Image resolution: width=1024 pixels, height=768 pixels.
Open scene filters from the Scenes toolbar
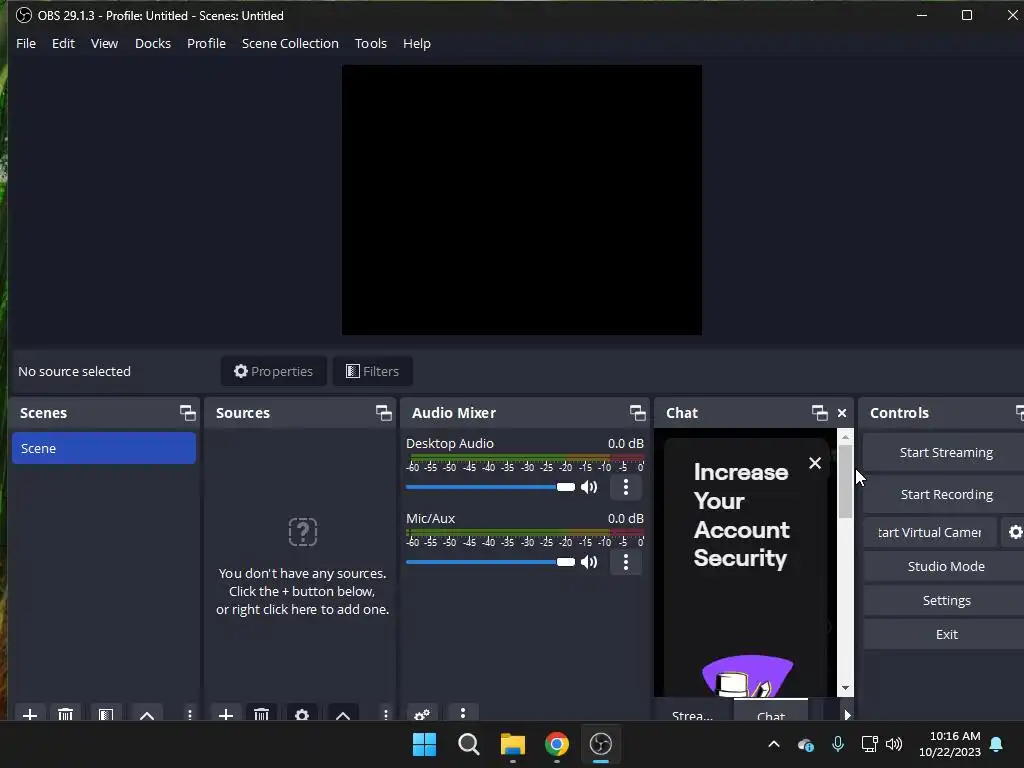106,714
